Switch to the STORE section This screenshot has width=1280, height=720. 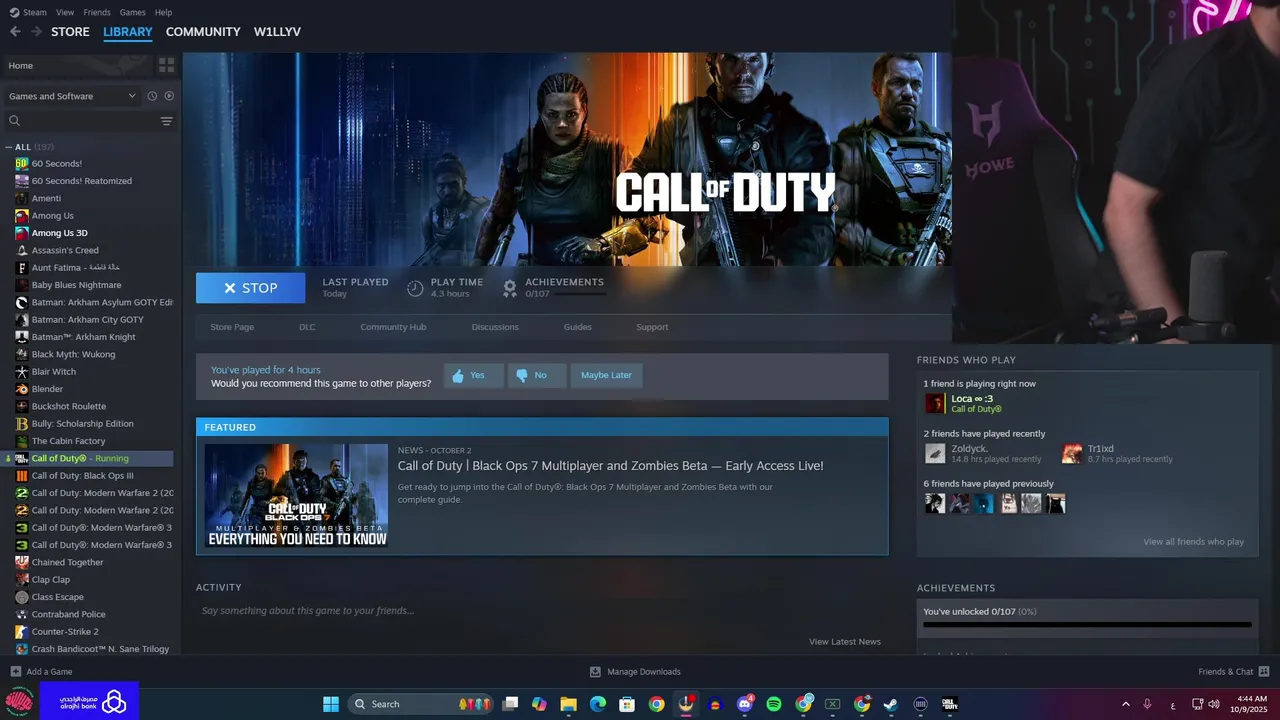tap(70, 32)
